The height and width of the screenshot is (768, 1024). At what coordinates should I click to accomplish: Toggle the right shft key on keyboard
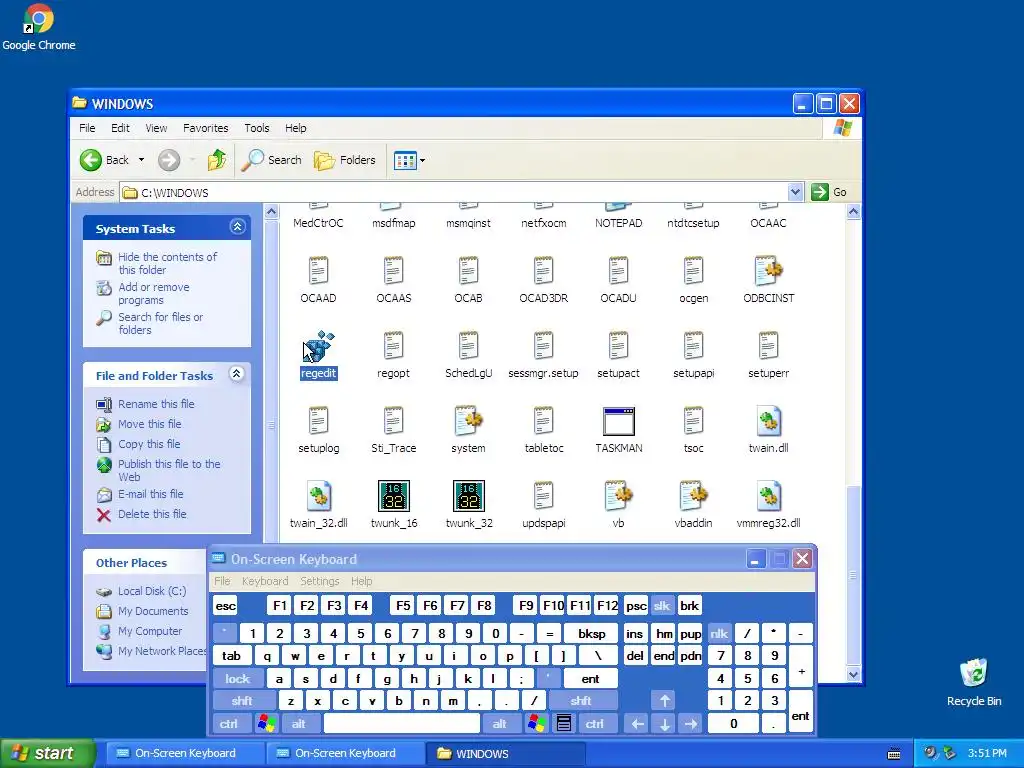pyautogui.click(x=581, y=701)
